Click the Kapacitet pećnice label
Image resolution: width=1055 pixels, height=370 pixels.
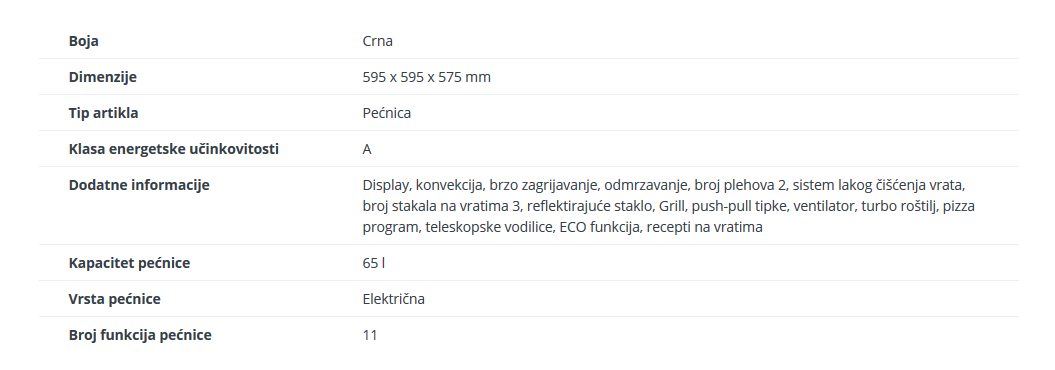pos(129,263)
